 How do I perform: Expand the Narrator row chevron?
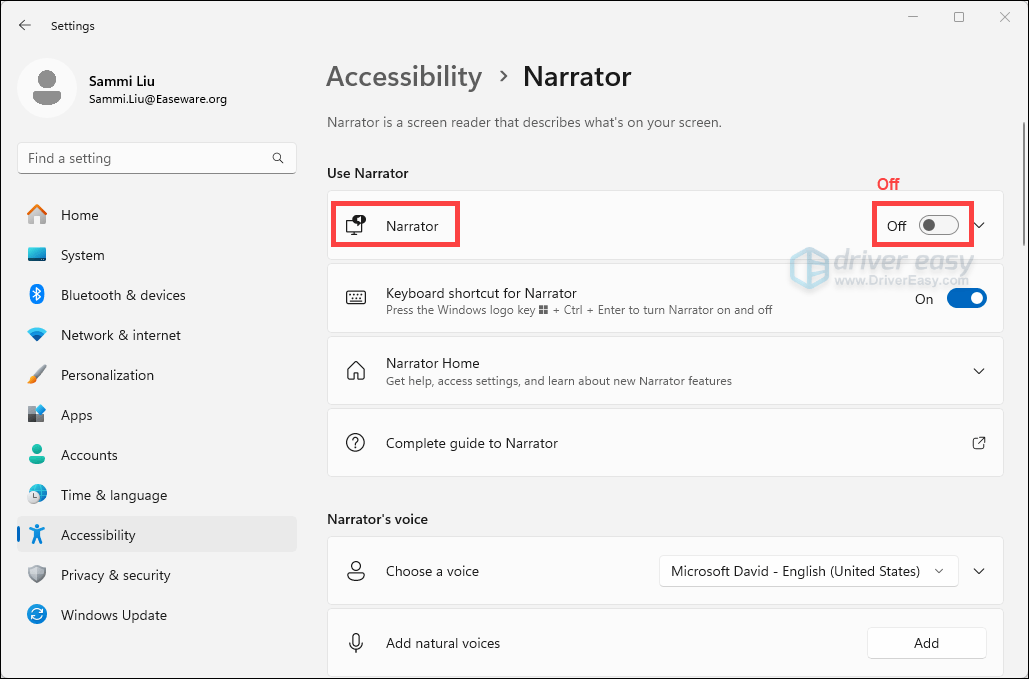pyautogui.click(x=979, y=226)
